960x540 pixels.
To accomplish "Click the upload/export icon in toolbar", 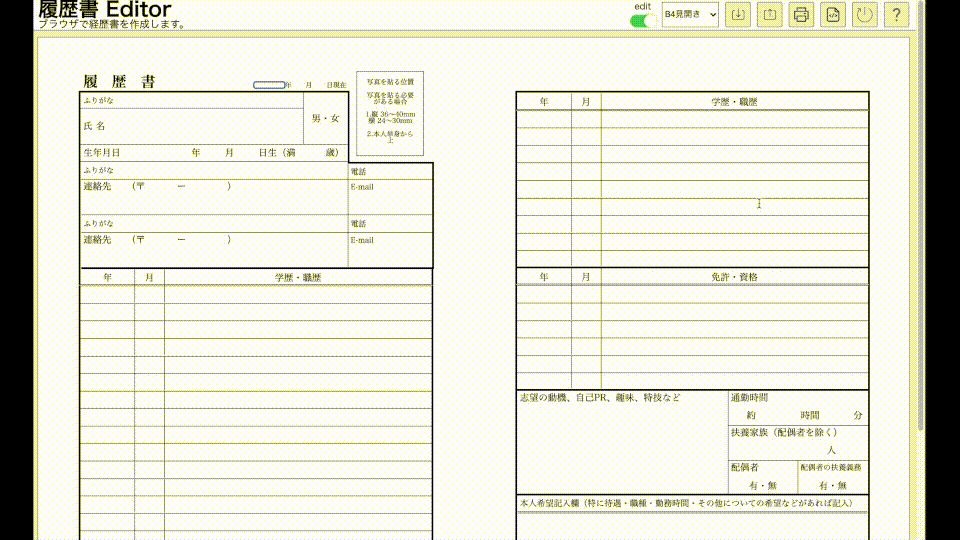I will 770,15.
